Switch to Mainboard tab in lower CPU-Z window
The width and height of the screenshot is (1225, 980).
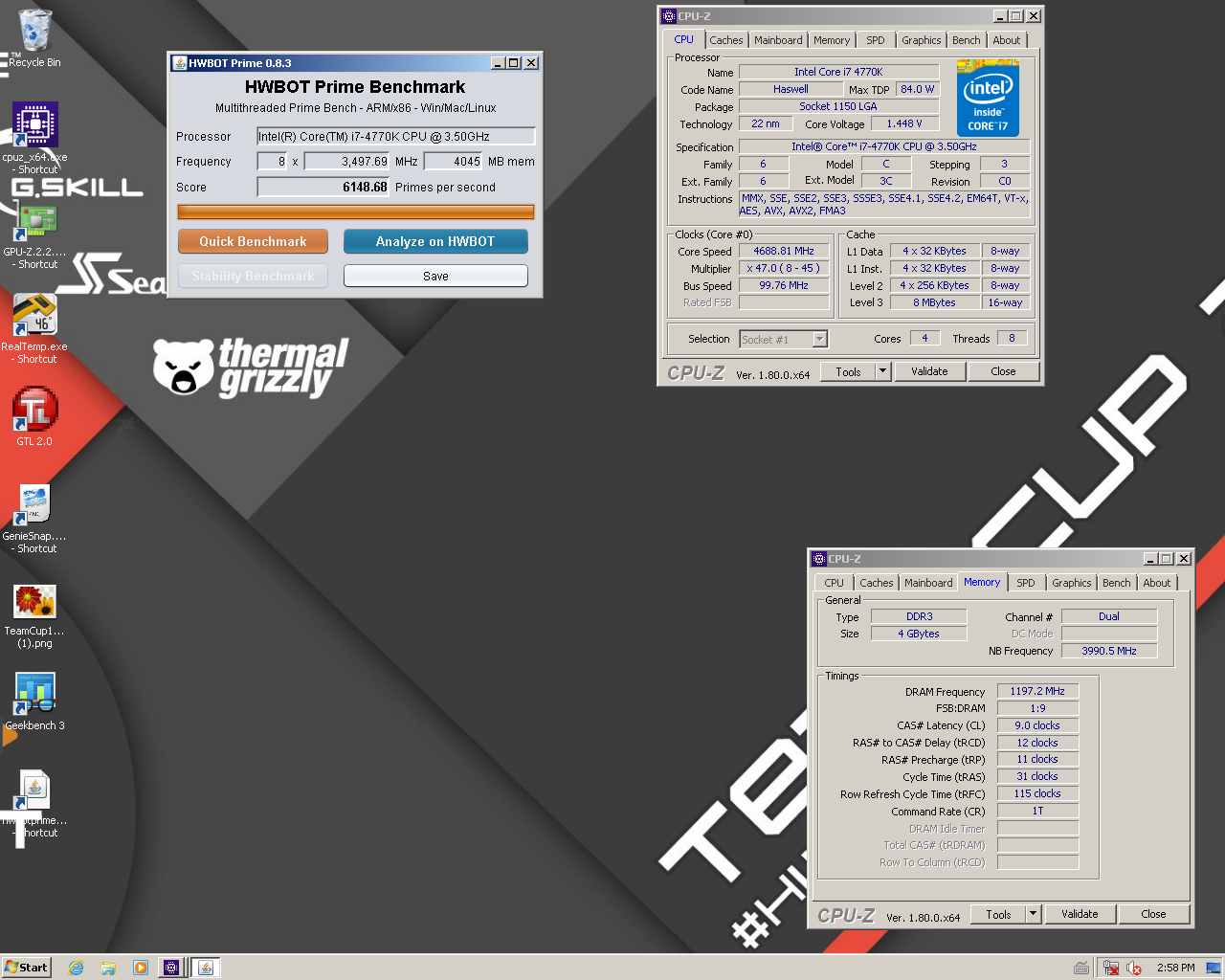[928, 583]
